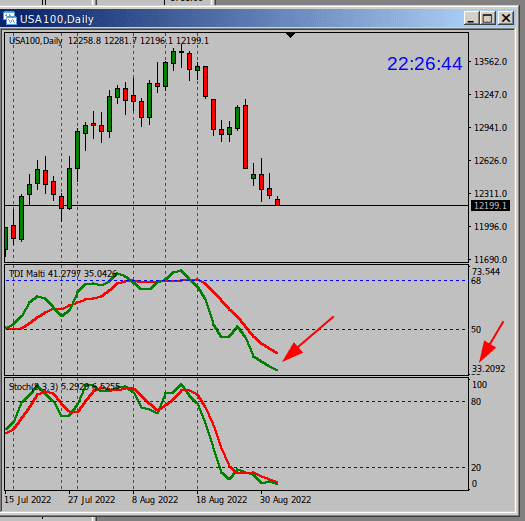The width and height of the screenshot is (525, 521).
Task: Click the 12941.0 price scale label
Action: (490, 128)
